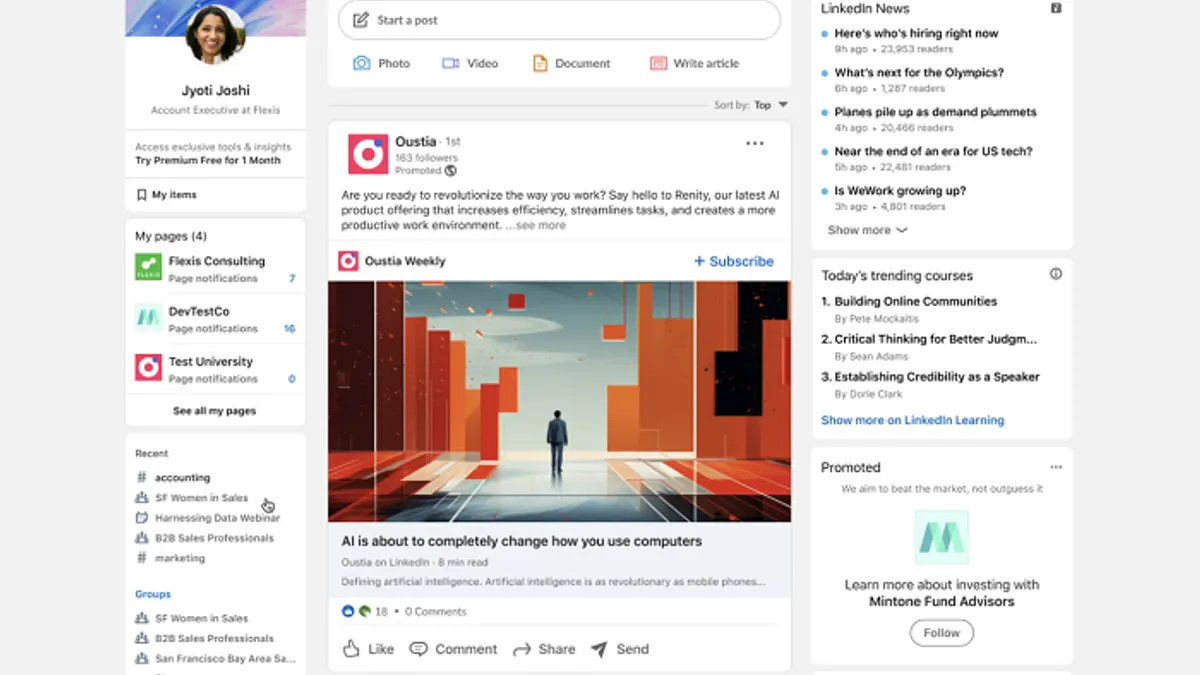Click the Groups section heading
The height and width of the screenshot is (675, 1200).
coord(153,594)
